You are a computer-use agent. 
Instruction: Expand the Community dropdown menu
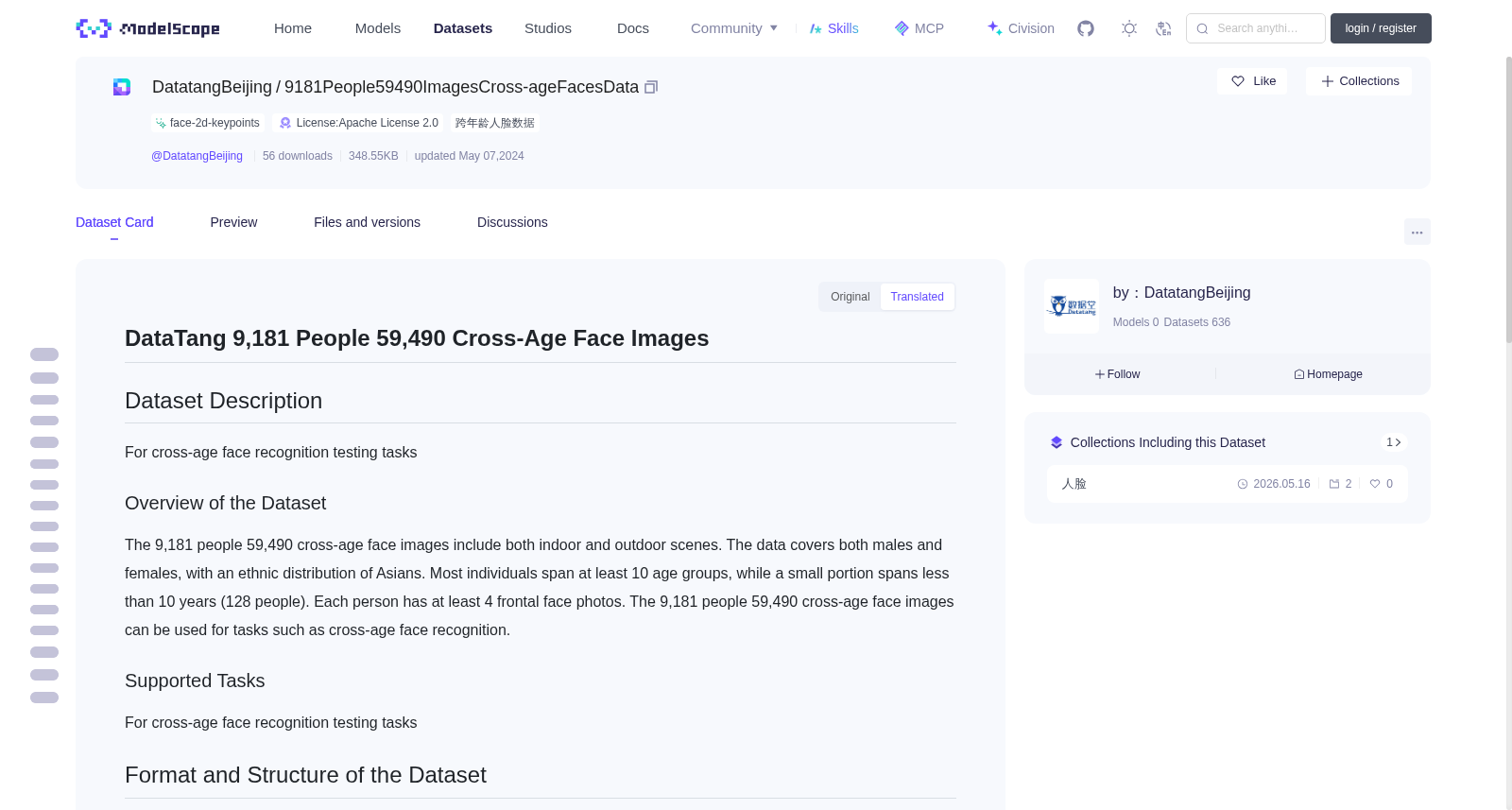734,28
